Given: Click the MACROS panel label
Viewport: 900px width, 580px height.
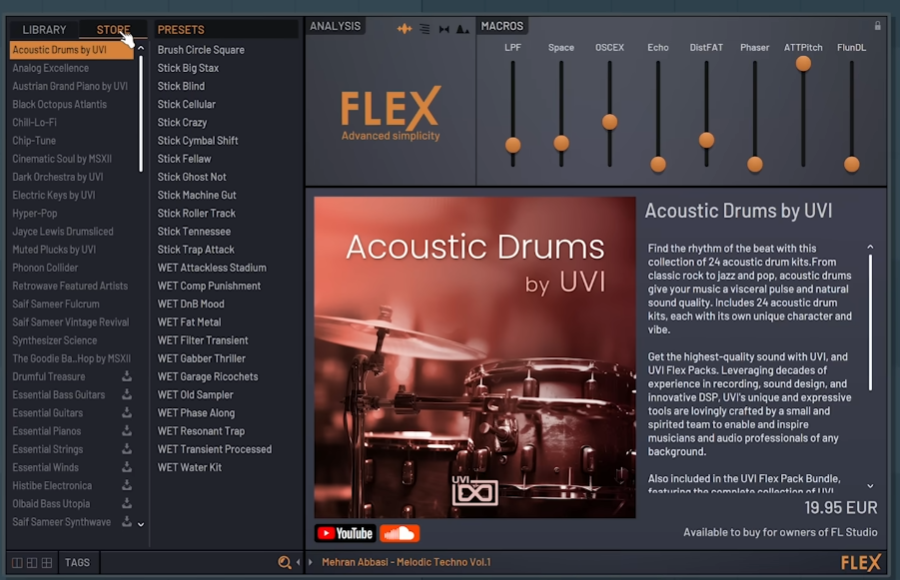Looking at the screenshot, I should click(x=502, y=26).
